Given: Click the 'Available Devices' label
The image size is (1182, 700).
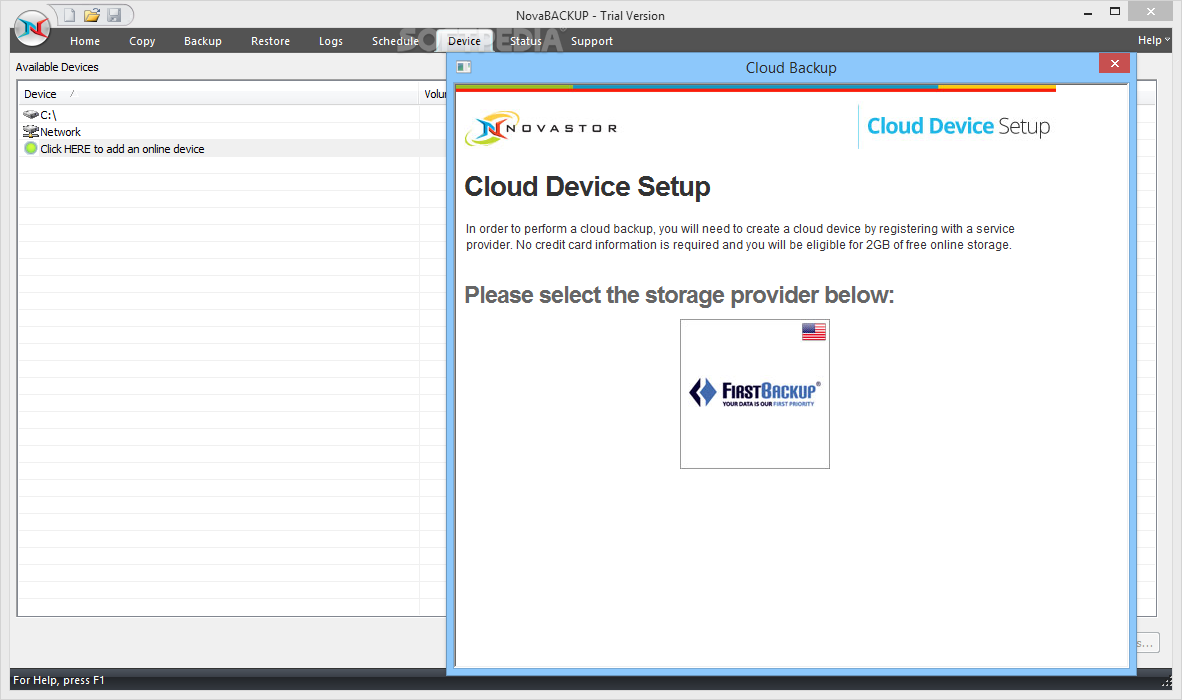Looking at the screenshot, I should pos(57,67).
